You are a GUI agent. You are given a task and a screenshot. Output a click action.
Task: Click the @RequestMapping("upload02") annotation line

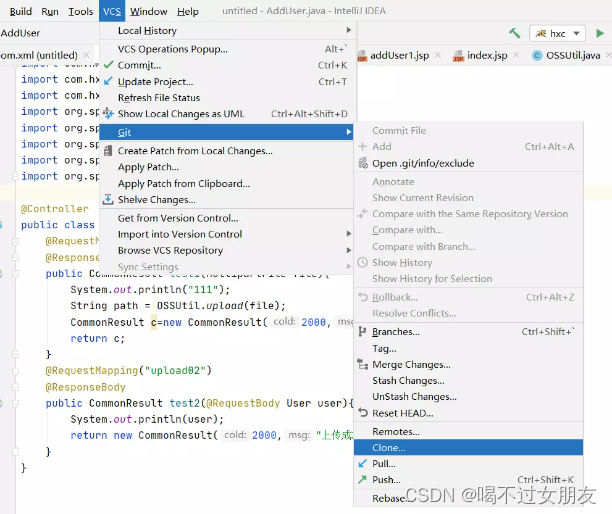(128, 370)
